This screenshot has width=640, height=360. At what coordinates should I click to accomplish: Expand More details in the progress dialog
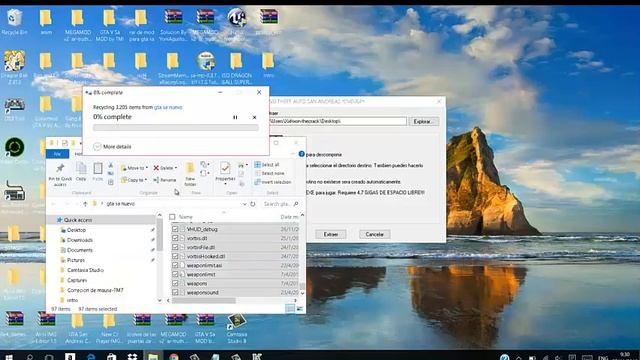[113, 147]
